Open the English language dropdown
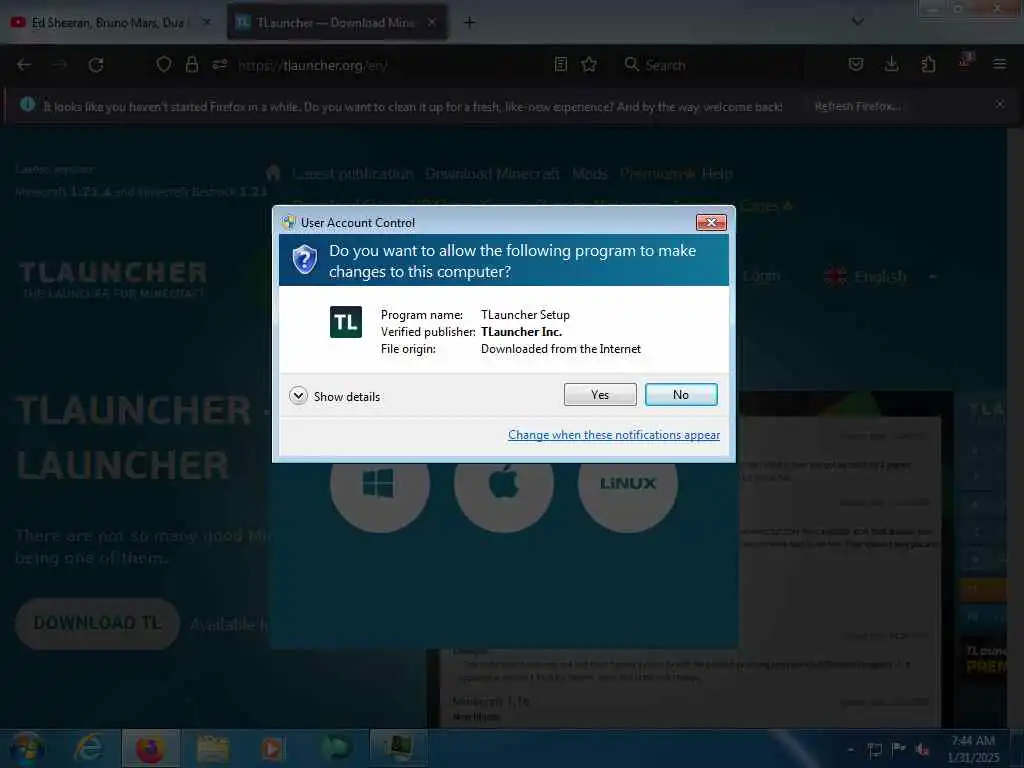The width and height of the screenshot is (1024, 768). tap(880, 277)
